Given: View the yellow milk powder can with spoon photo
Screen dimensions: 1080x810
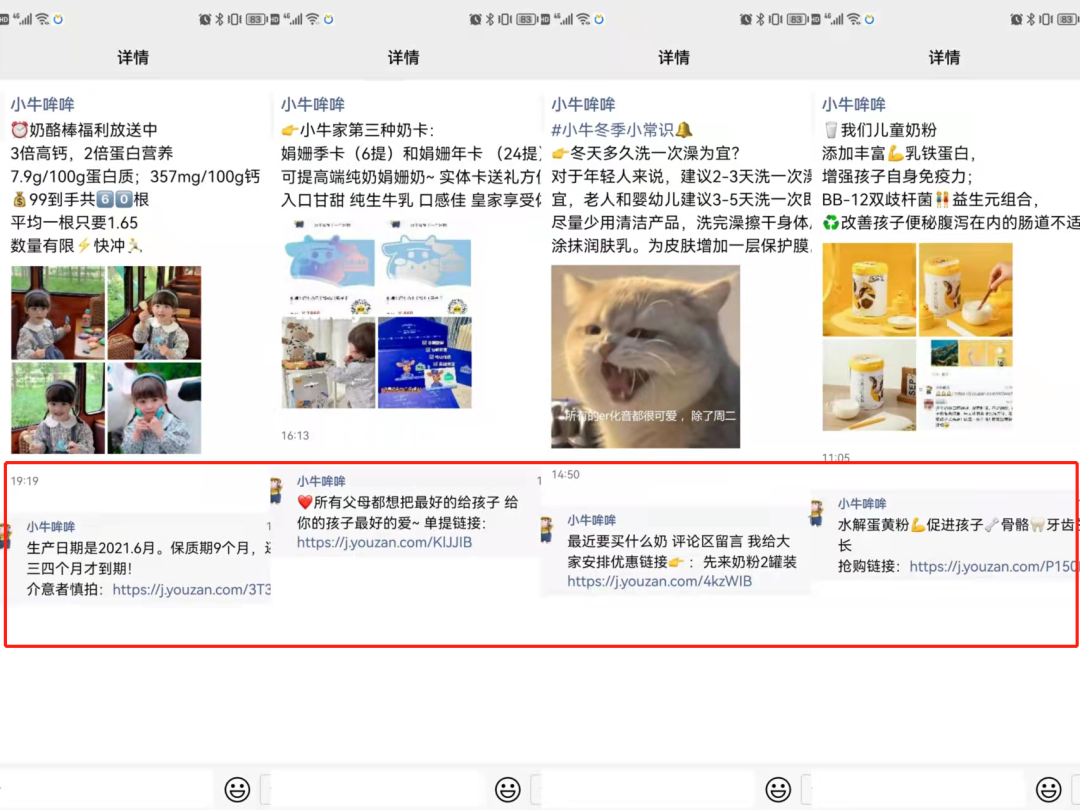Looking at the screenshot, I should tap(965, 290).
